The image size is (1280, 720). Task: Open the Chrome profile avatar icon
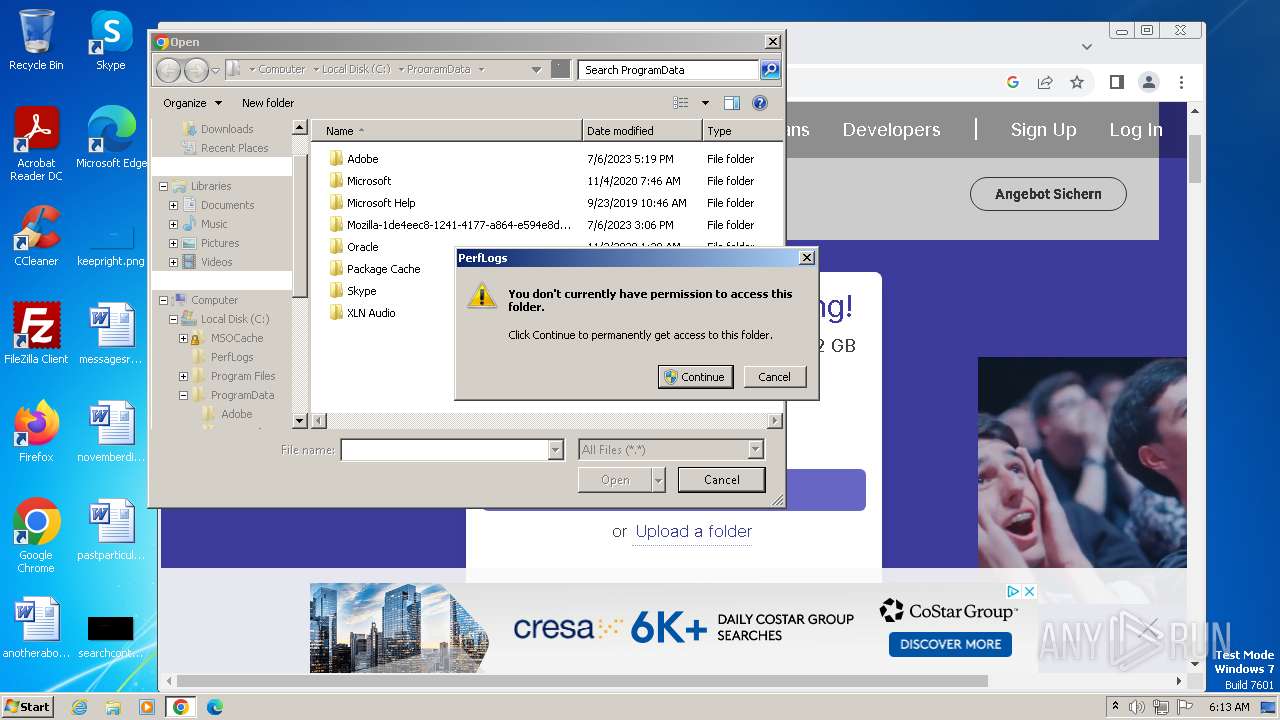[1149, 82]
